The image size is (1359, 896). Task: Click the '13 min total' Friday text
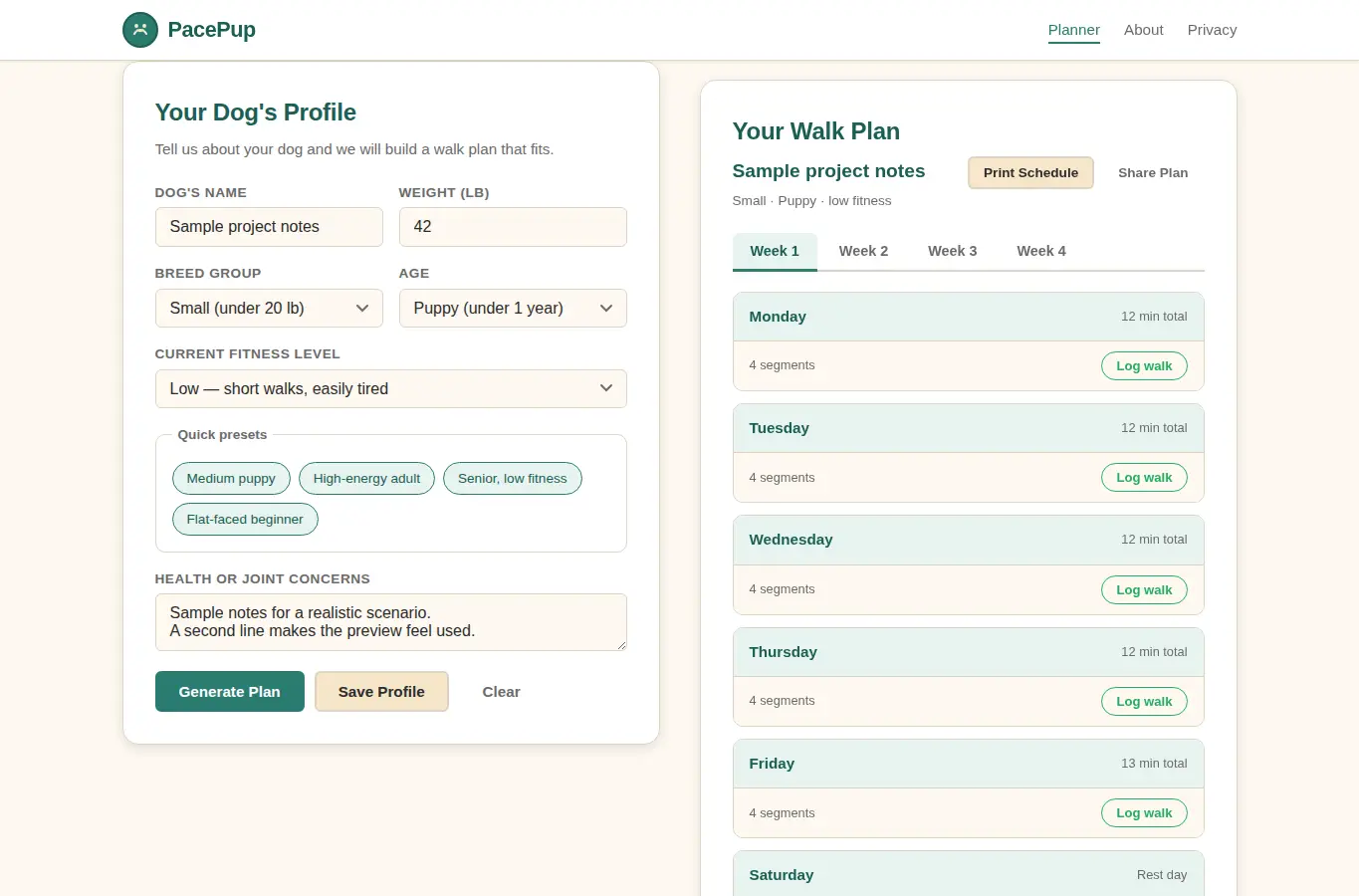1154,764
